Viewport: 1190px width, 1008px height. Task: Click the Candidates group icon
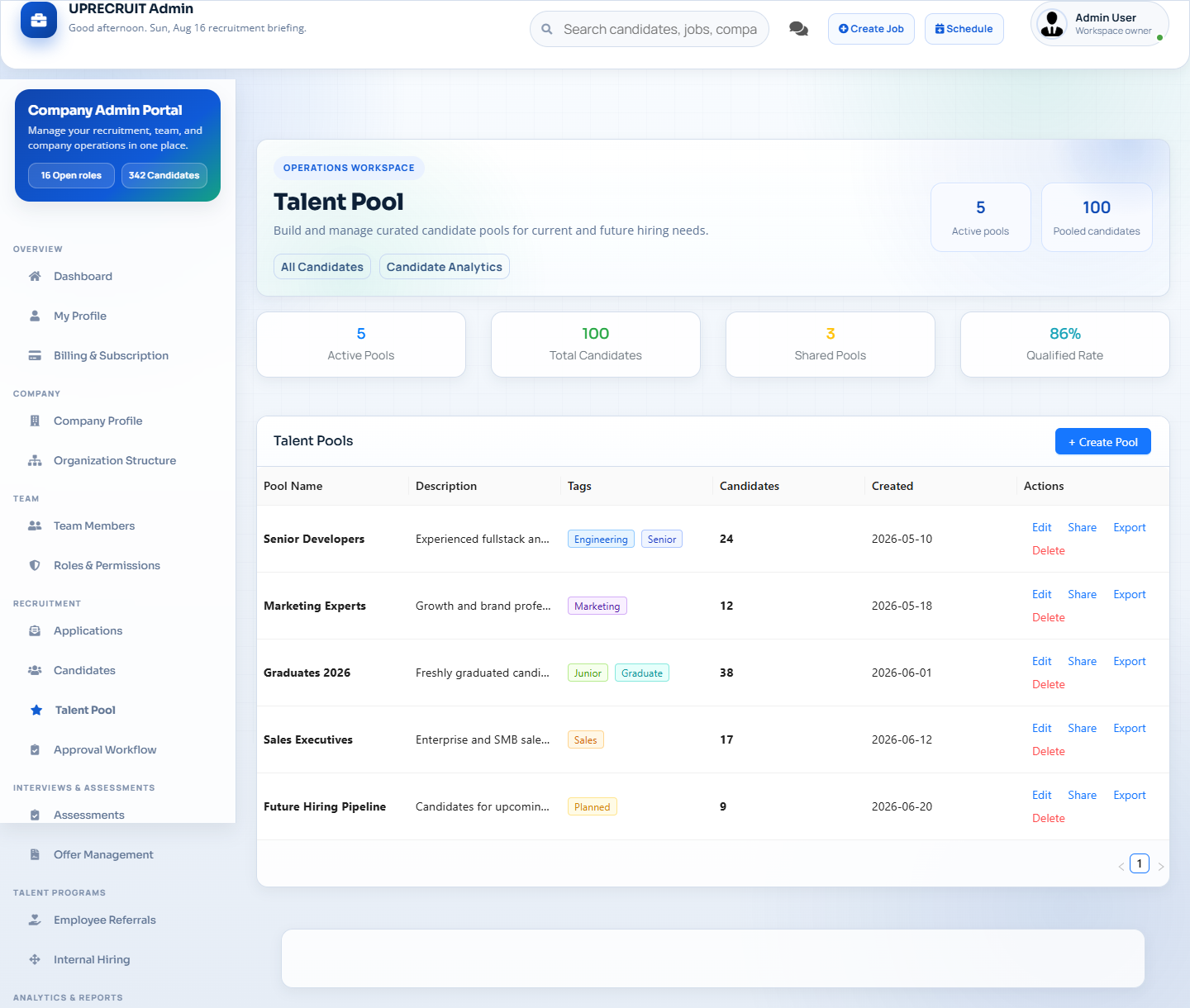pos(35,670)
